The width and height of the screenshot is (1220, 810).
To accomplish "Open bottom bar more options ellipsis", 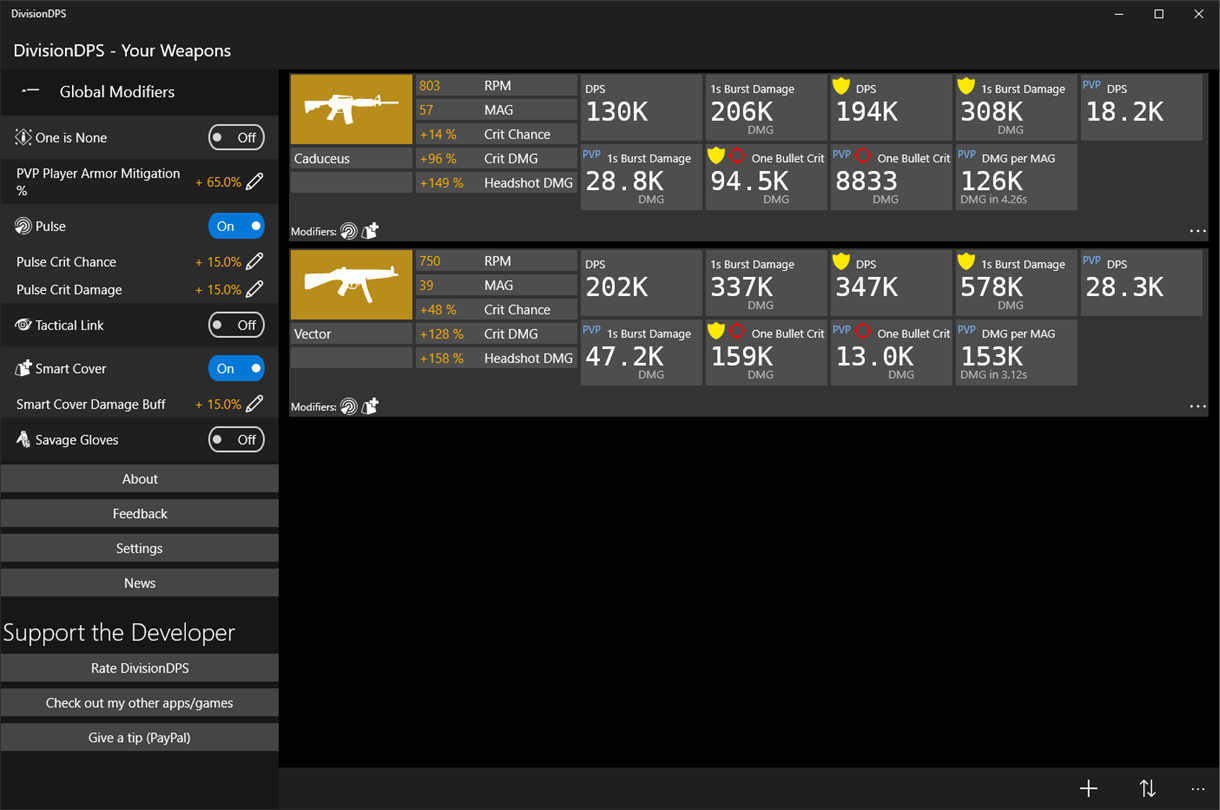I will click(1197, 789).
